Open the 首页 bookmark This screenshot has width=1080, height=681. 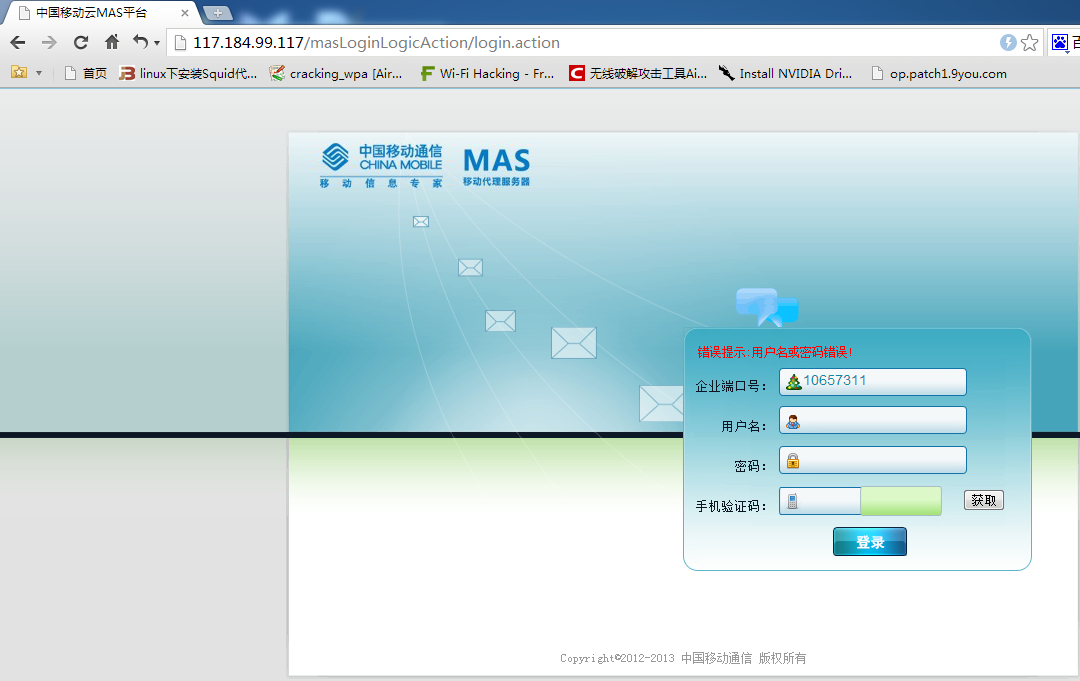85,73
